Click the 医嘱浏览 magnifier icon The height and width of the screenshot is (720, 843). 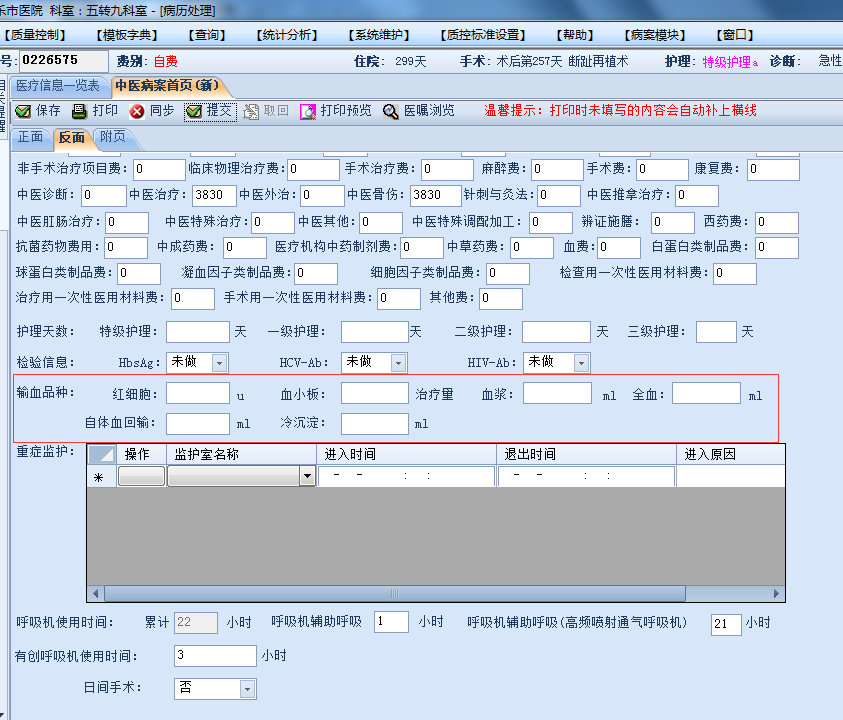pyautogui.click(x=391, y=111)
